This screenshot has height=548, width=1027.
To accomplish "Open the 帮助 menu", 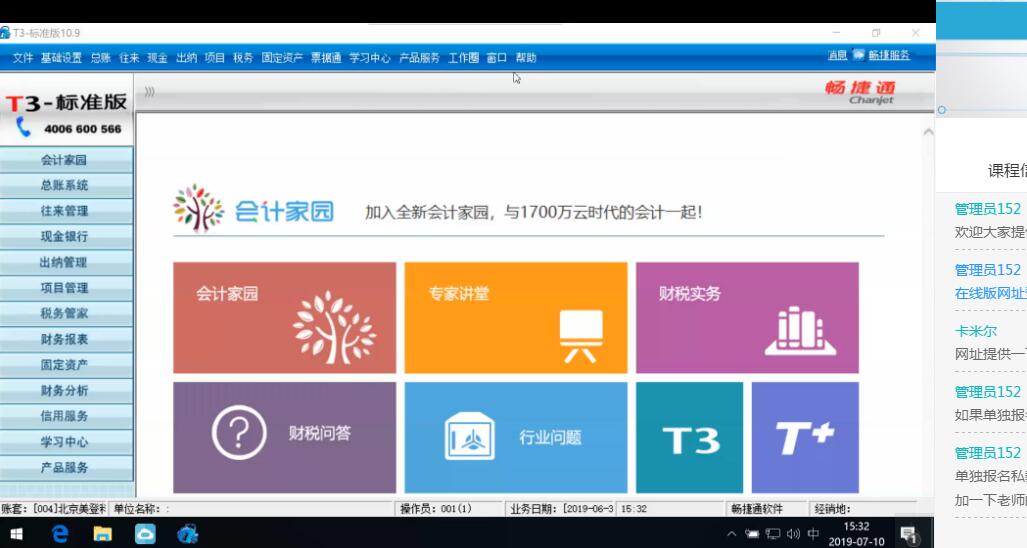I will tap(526, 58).
